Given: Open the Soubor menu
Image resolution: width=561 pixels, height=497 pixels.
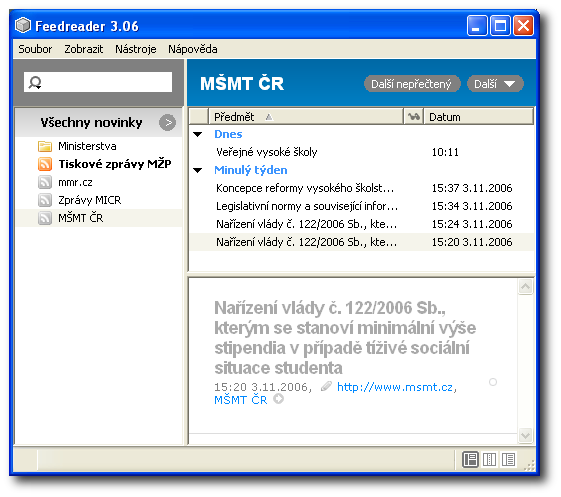Looking at the screenshot, I should click(35, 49).
